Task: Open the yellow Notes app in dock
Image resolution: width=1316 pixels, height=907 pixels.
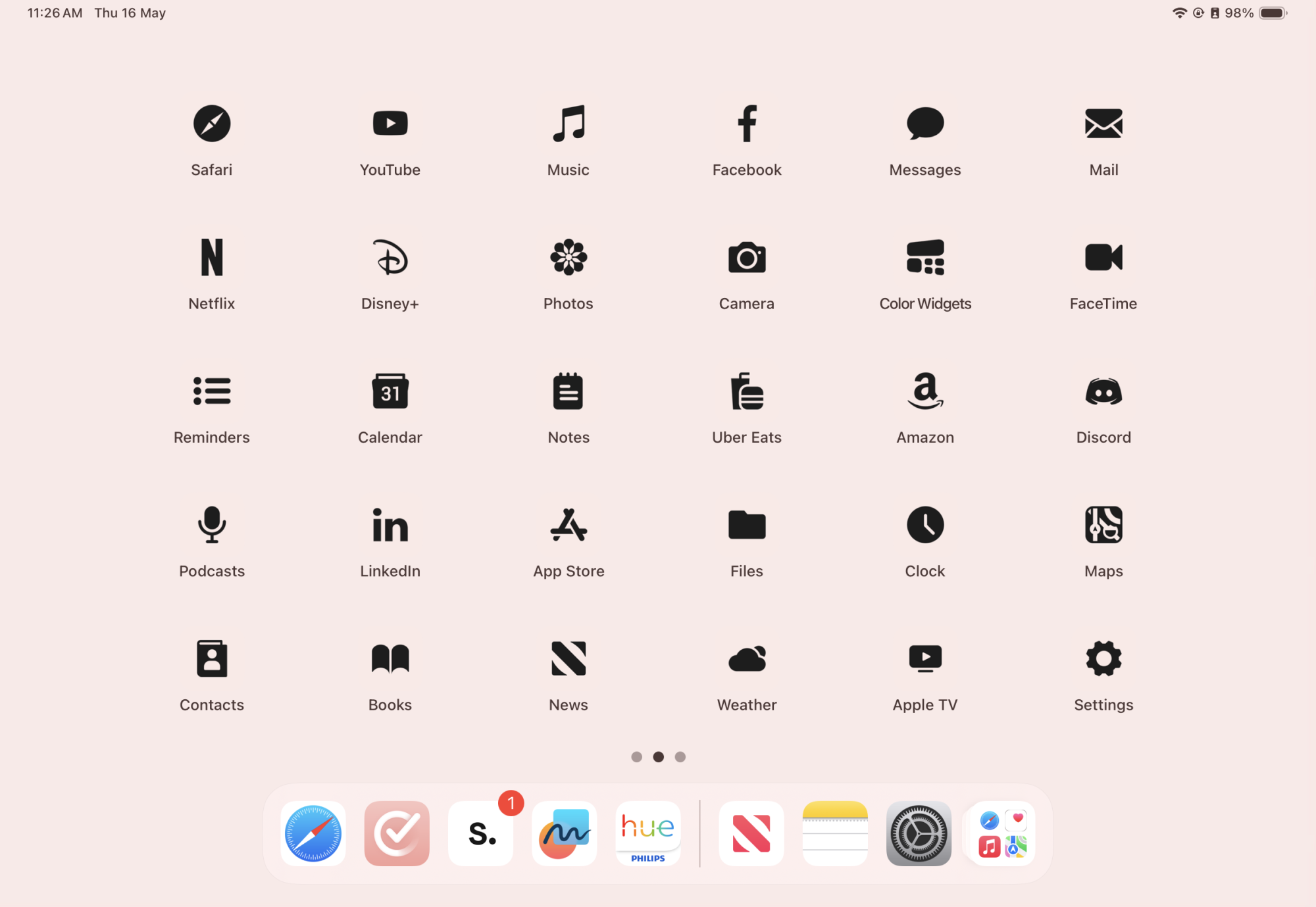Action: [x=835, y=833]
